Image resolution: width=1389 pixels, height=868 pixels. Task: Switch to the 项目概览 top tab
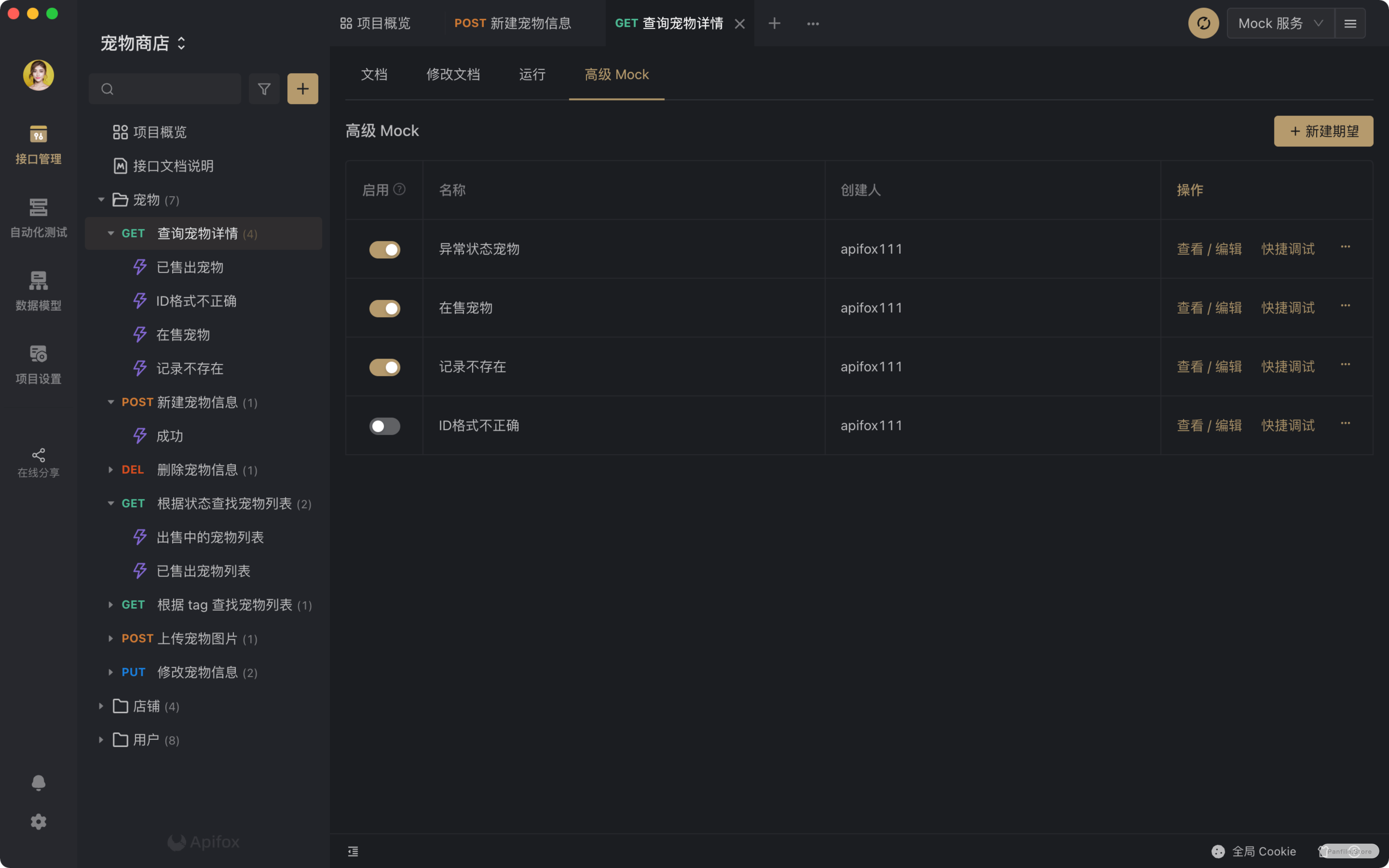click(375, 24)
